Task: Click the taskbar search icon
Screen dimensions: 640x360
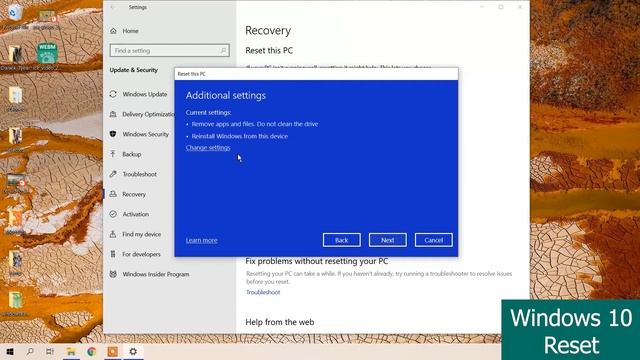Action: pyautogui.click(x=30, y=351)
